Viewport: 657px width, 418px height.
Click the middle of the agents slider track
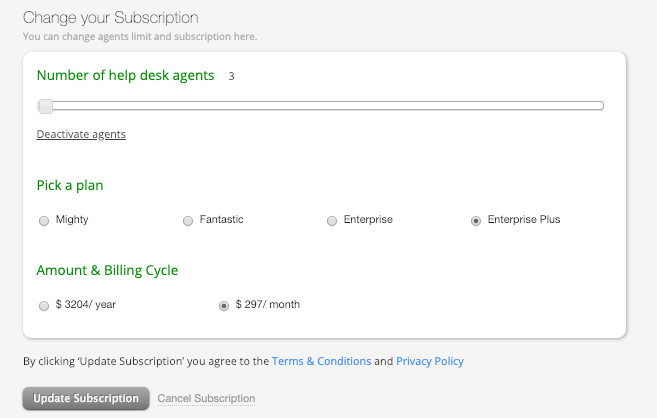tap(320, 105)
